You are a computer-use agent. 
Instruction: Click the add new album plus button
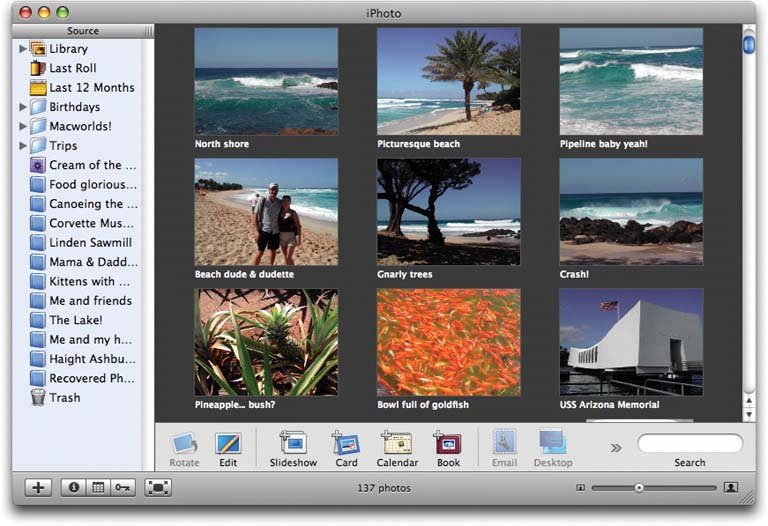38,488
